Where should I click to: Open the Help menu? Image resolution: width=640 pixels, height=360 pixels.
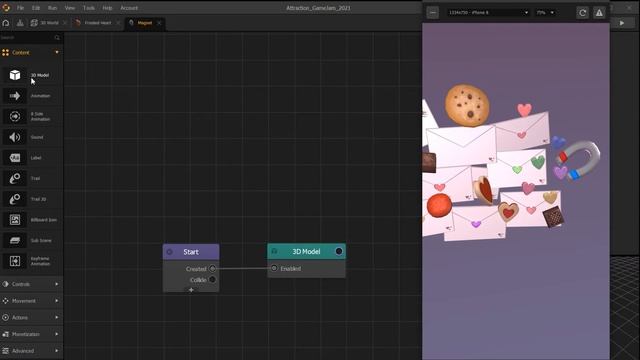pos(107,8)
